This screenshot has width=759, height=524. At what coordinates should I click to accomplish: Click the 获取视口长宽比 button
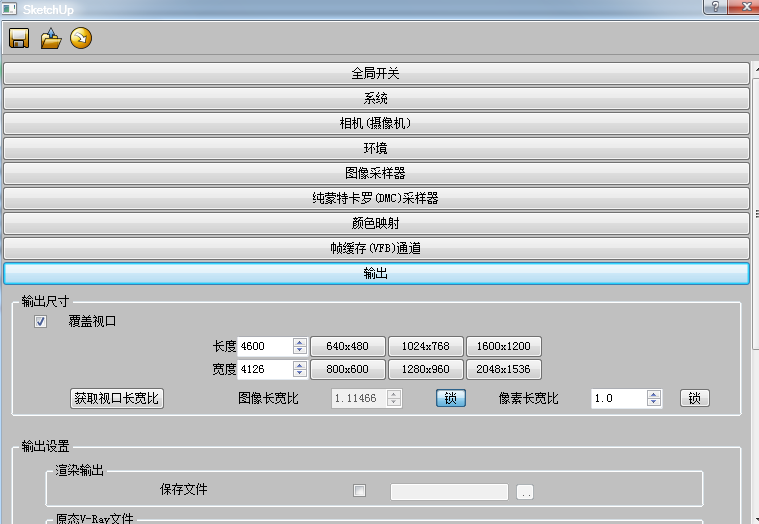(117, 398)
